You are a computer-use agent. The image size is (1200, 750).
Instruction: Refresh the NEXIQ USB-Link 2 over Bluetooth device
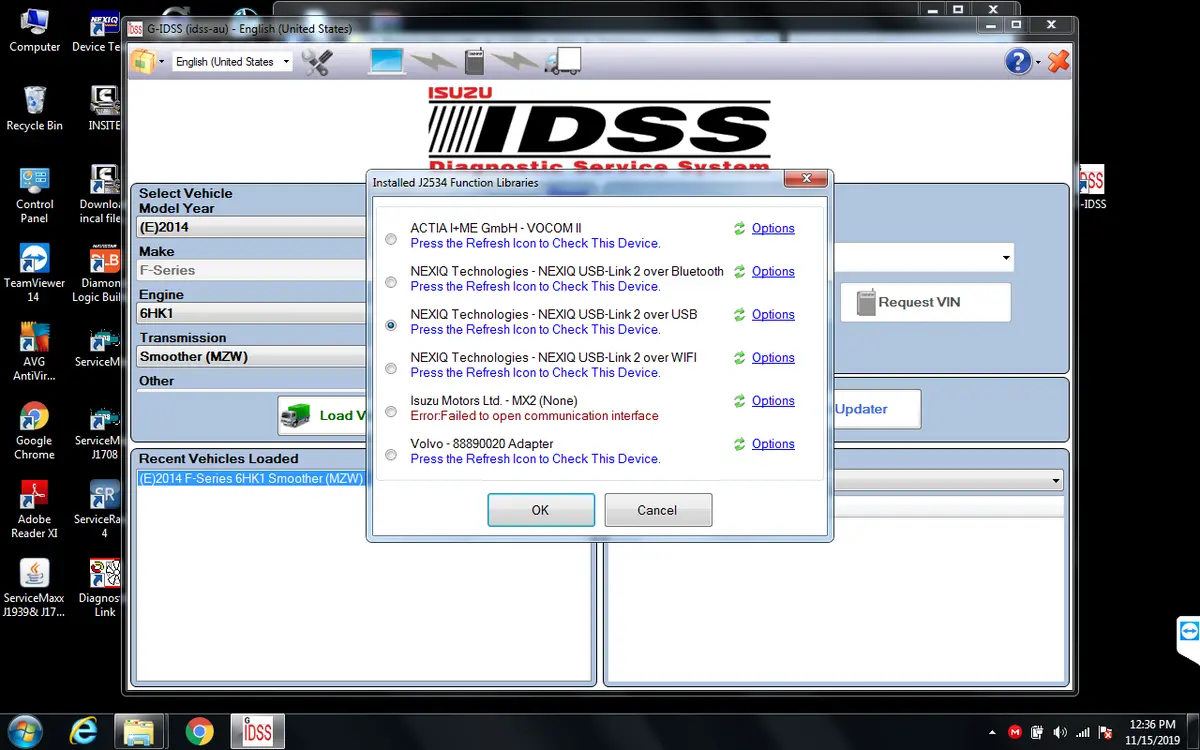click(x=739, y=271)
